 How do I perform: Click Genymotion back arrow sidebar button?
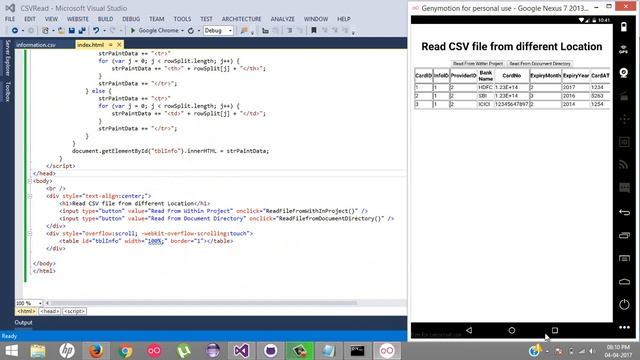point(624,212)
